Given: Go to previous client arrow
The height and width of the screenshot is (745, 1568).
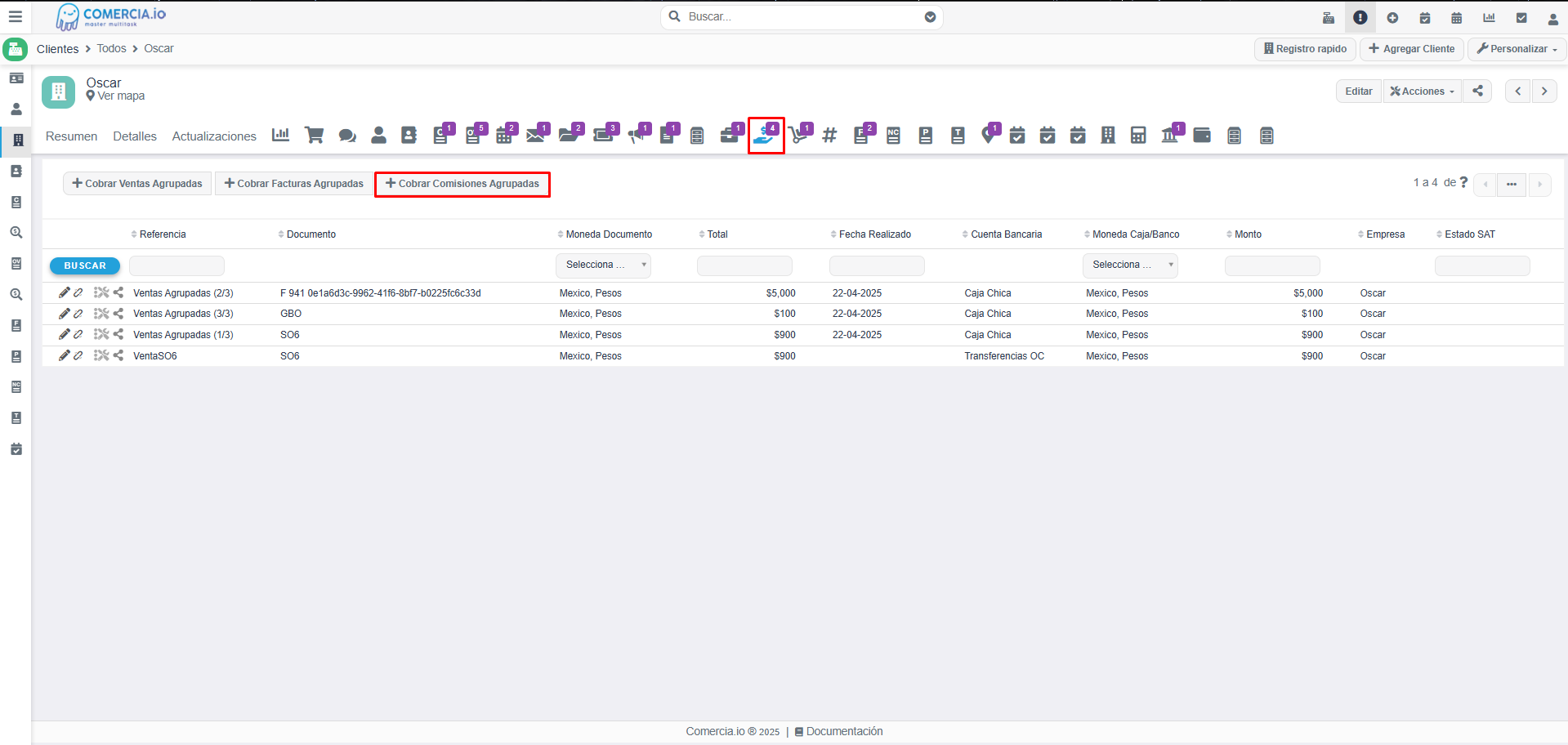Looking at the screenshot, I should (x=1518, y=91).
